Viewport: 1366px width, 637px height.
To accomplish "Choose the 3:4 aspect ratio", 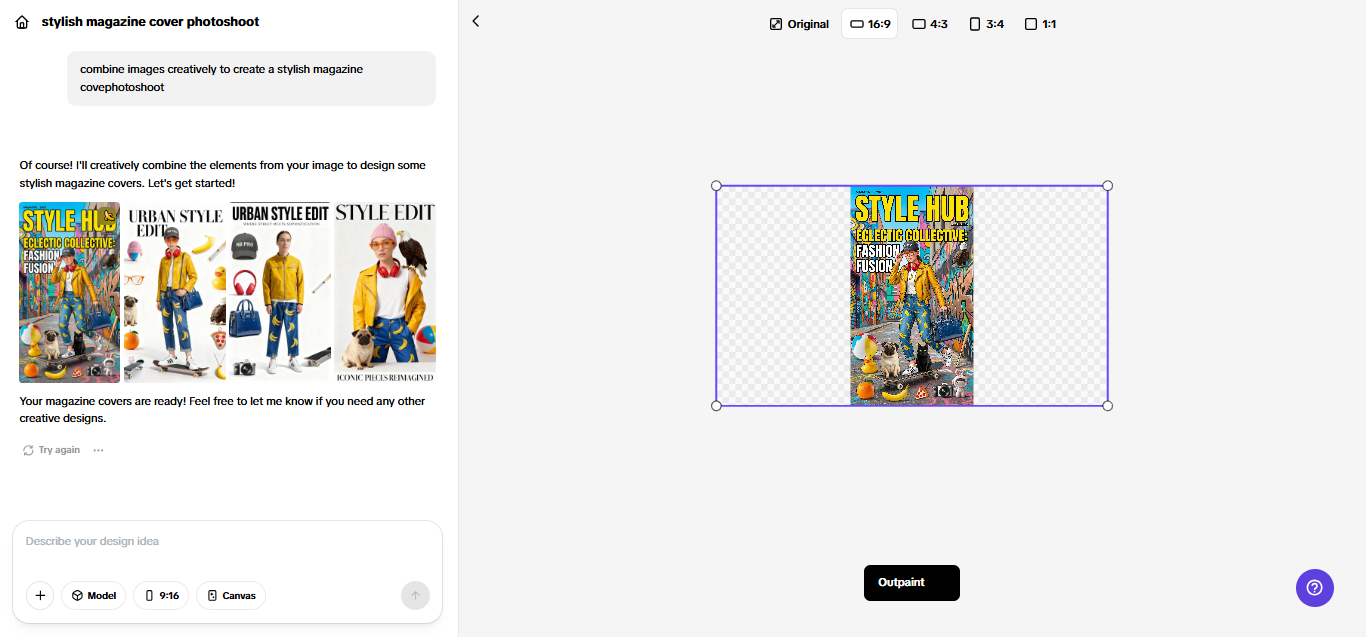I will pyautogui.click(x=986, y=24).
